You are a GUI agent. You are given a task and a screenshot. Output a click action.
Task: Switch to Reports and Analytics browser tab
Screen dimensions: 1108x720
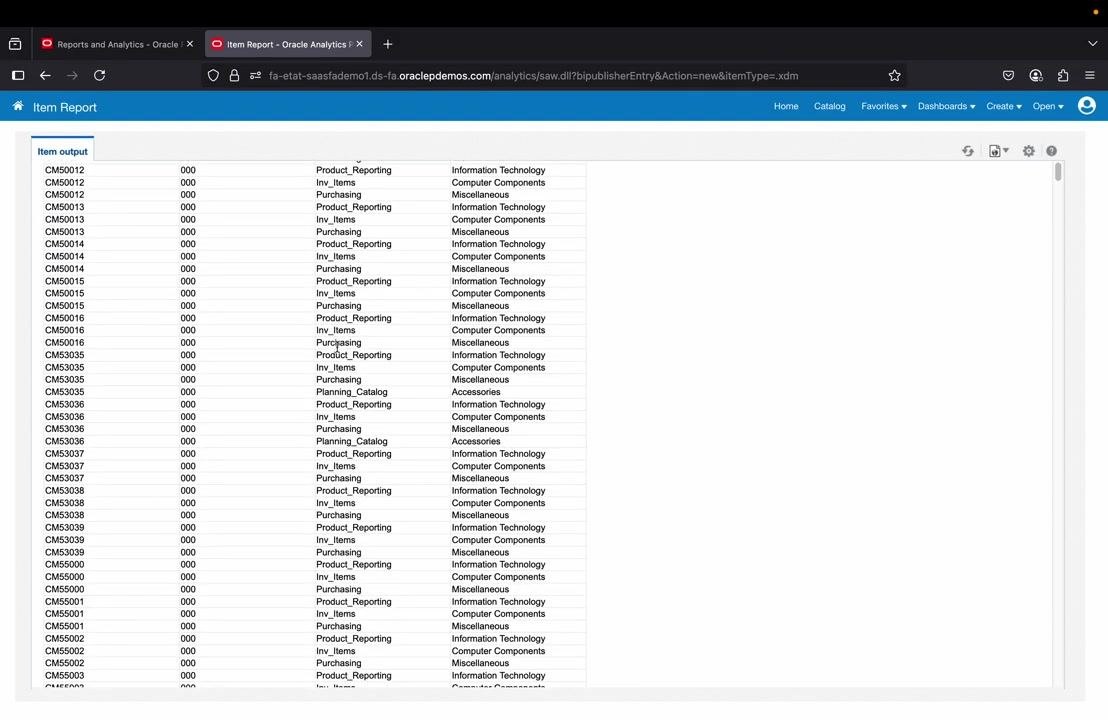[x=117, y=44]
